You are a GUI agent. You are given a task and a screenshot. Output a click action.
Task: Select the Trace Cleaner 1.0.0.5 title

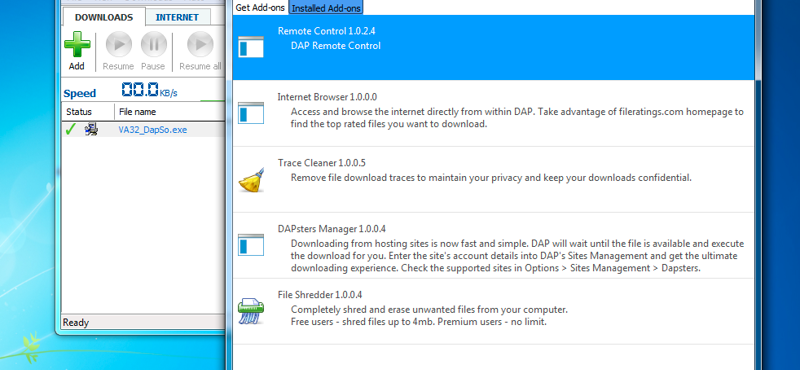321,163
